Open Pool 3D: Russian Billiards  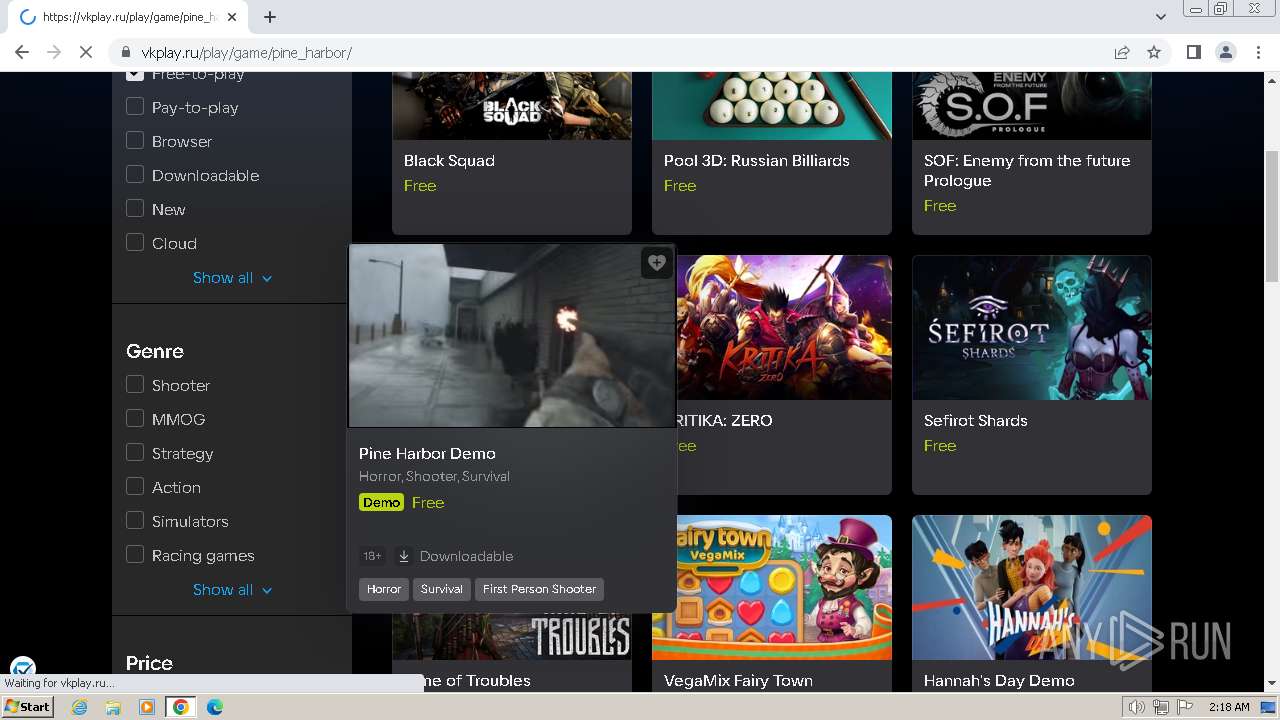(772, 152)
